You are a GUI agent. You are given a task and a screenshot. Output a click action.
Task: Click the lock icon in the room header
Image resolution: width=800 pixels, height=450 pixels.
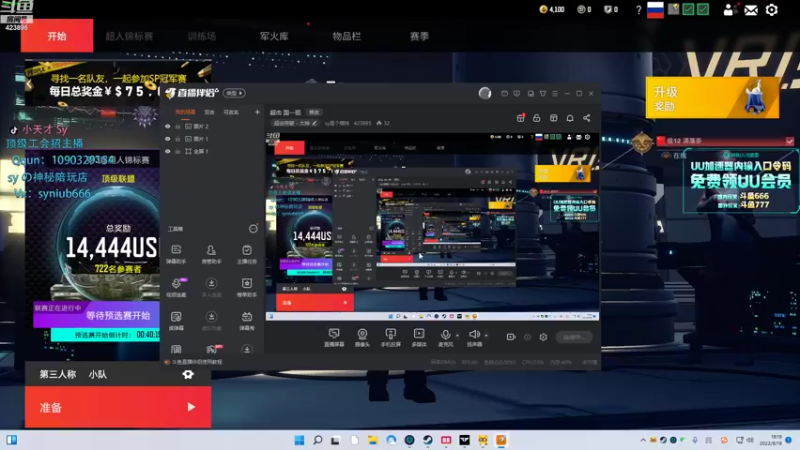[537, 118]
